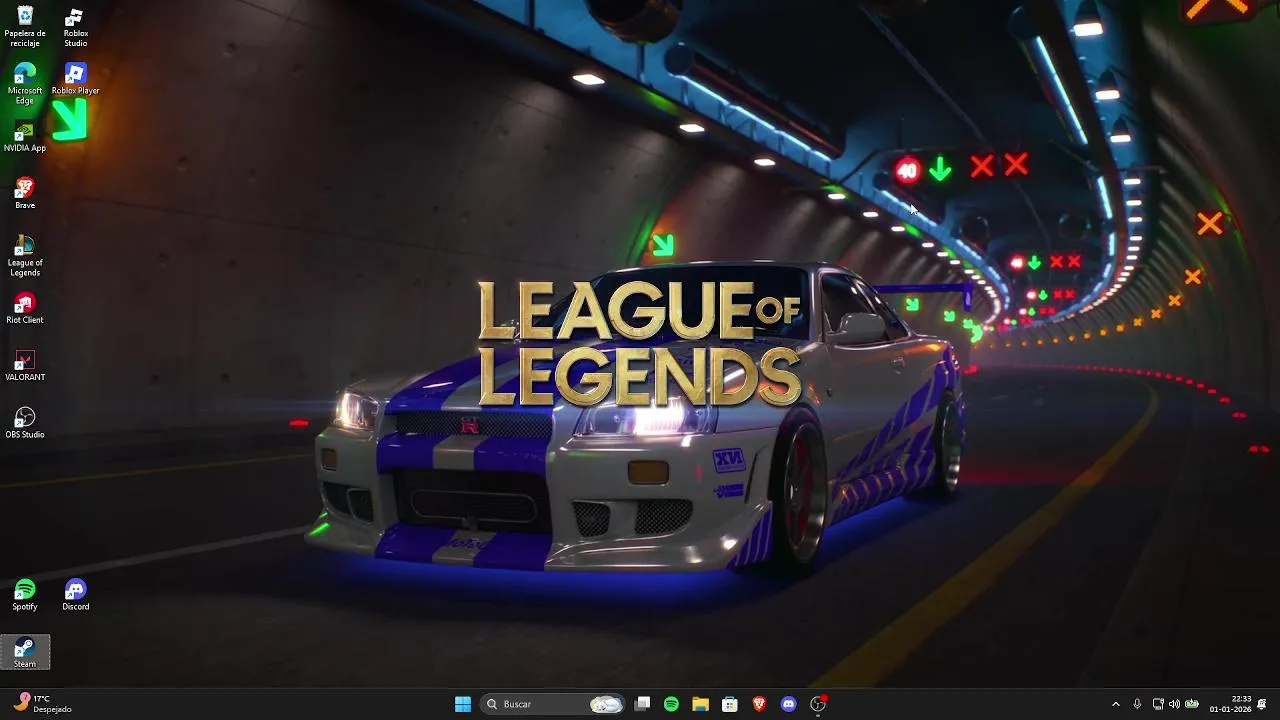This screenshot has height=720, width=1280.
Task: Select the Brave browser desktop icon
Action: (x=25, y=194)
